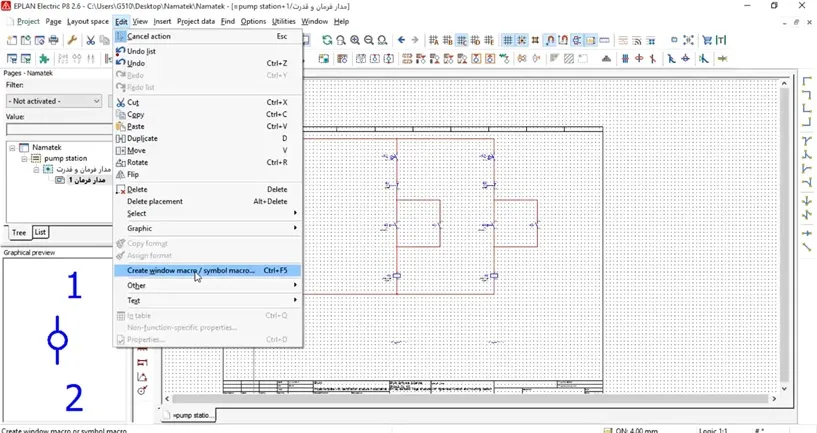Switch to the List tab

coord(40,232)
